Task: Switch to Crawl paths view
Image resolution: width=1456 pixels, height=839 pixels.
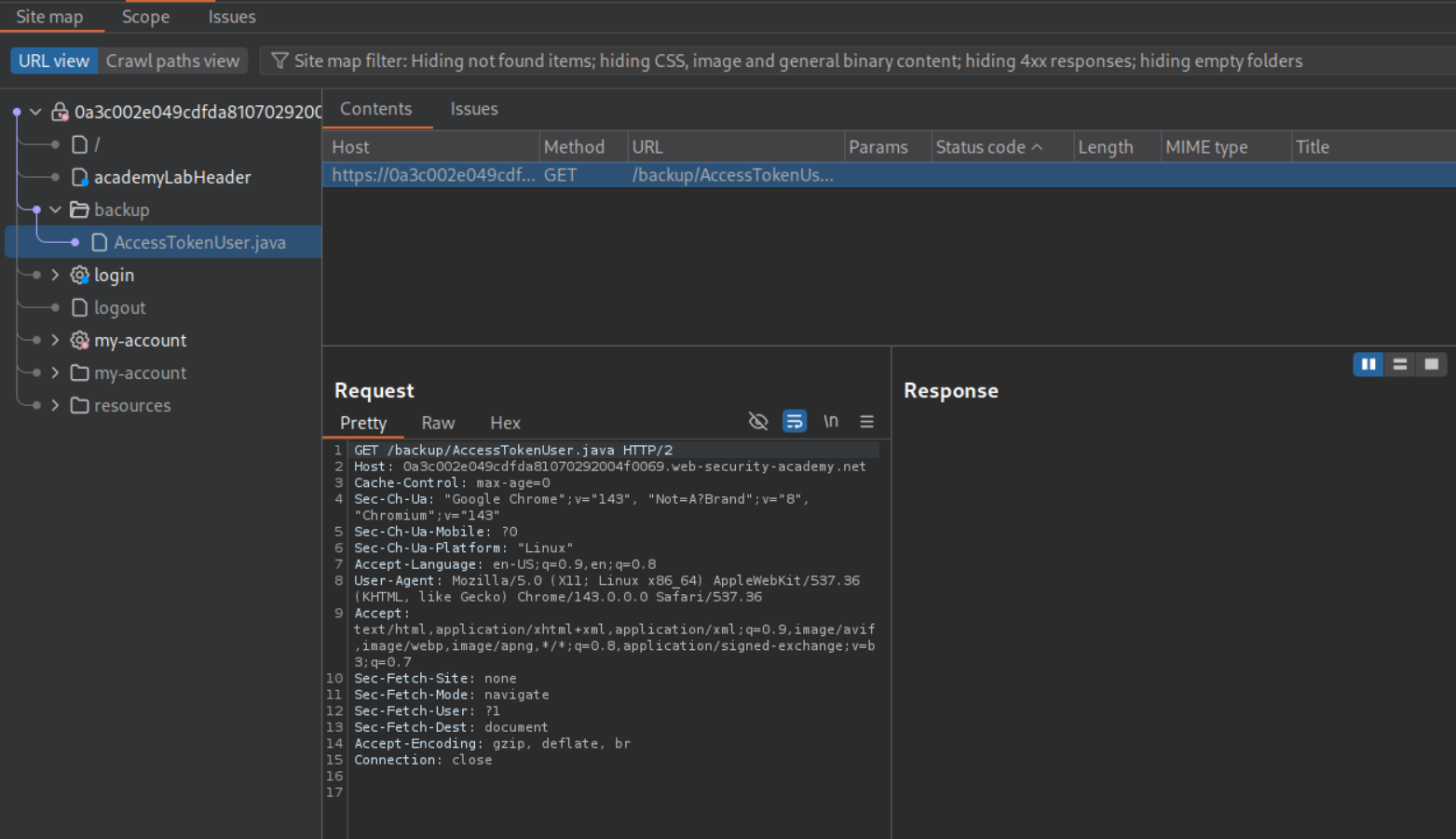Action: pos(172,61)
